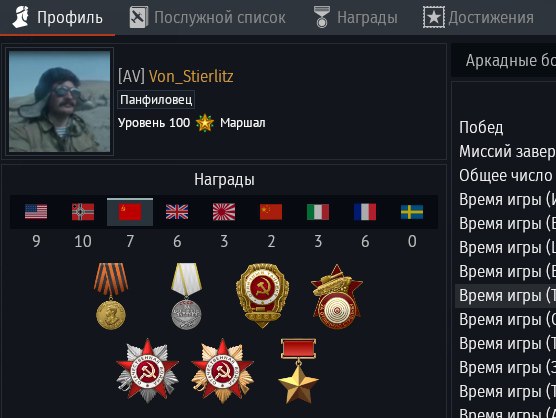Click the player avatar photo
Image resolution: width=556 pixels, height=418 pixels.
point(60,101)
